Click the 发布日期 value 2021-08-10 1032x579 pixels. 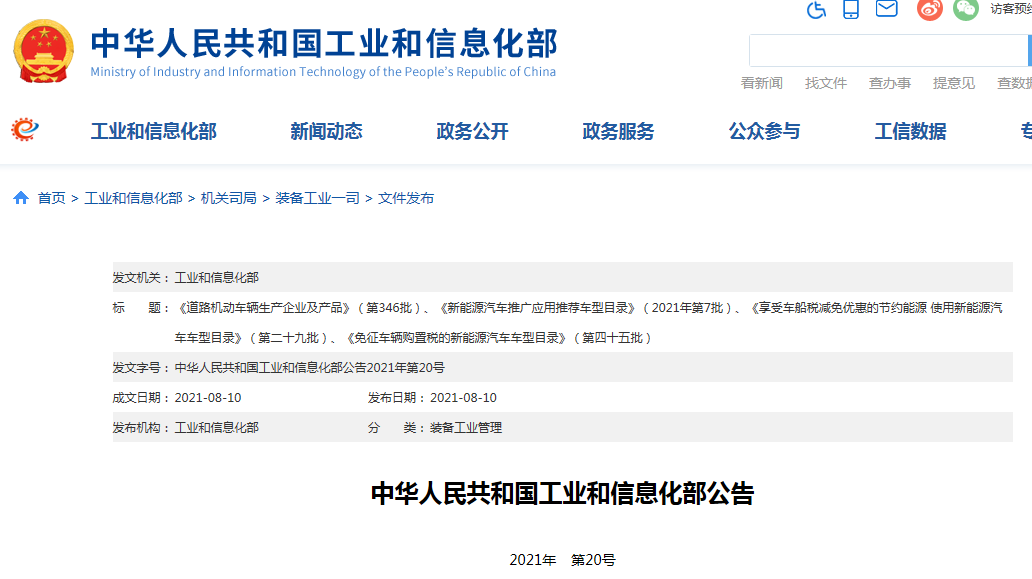pos(463,398)
